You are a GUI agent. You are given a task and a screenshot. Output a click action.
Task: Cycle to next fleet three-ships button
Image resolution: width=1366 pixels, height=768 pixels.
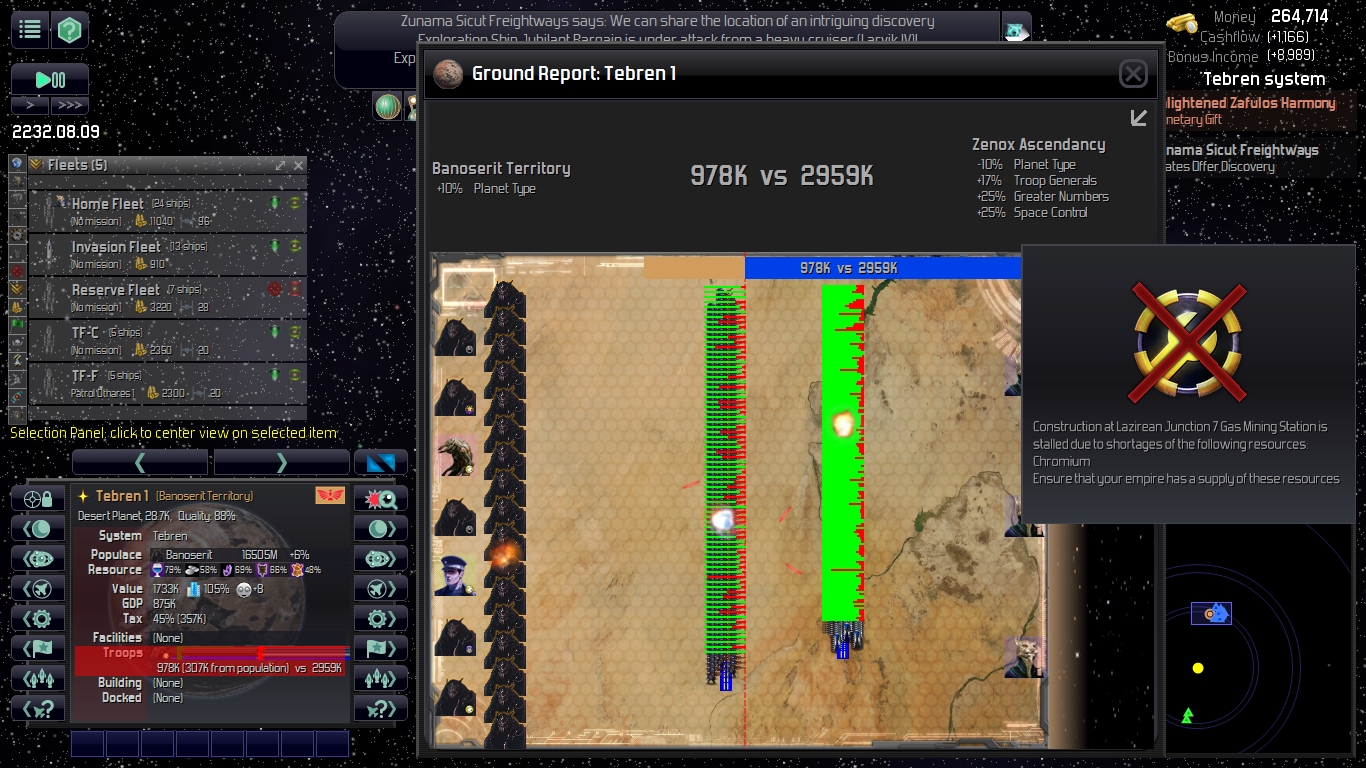(x=381, y=679)
